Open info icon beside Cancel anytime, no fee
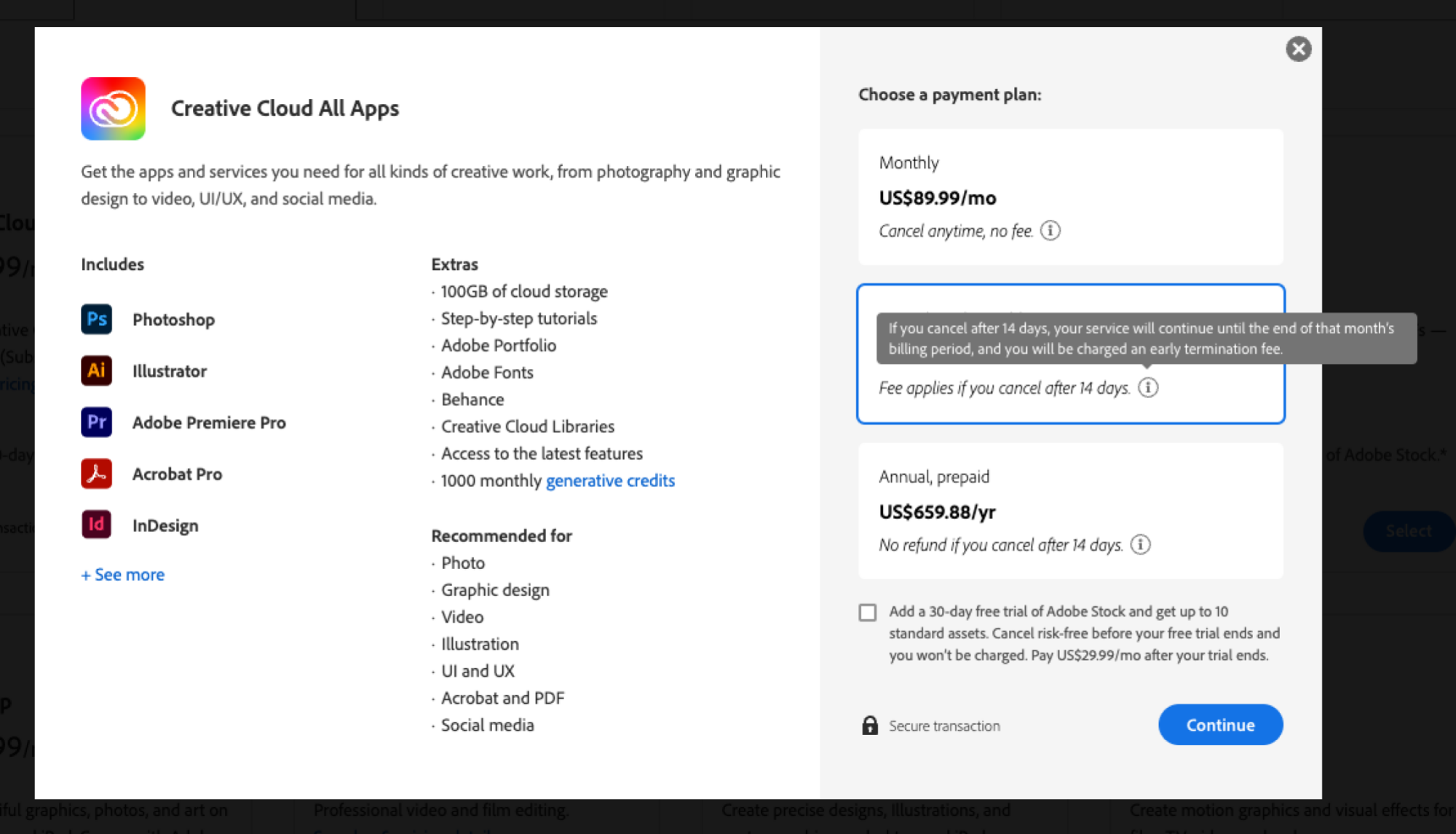This screenshot has width=1456, height=834. click(1050, 231)
